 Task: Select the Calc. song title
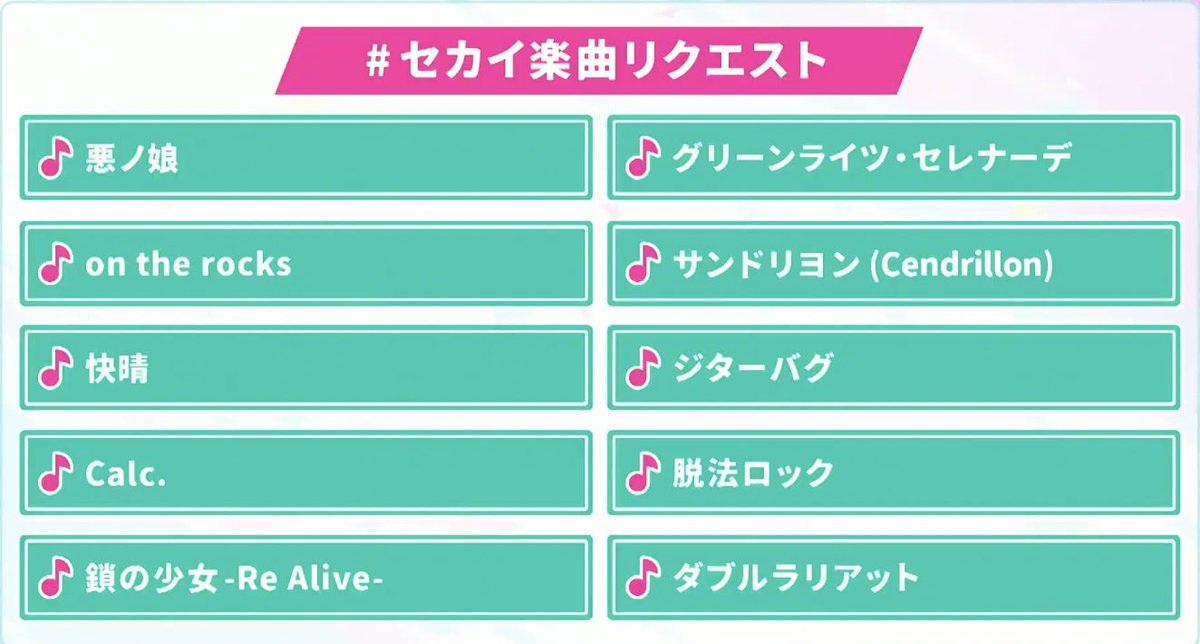126,473
